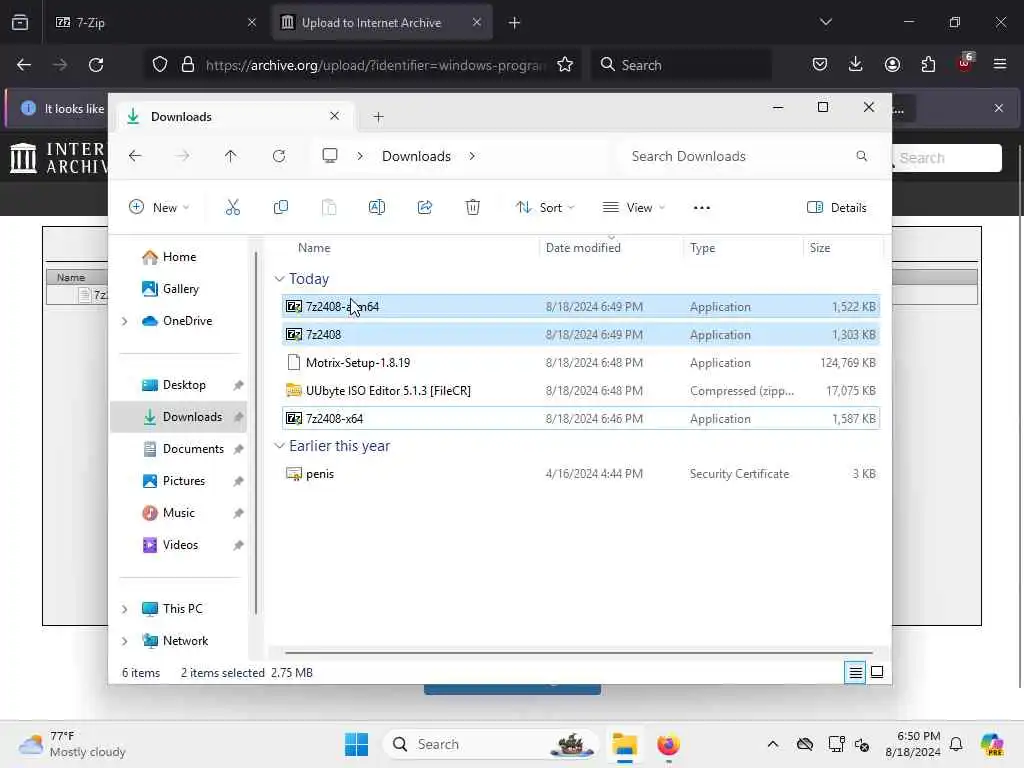Click the Cut scissors icon in File Explorer

tap(232, 208)
